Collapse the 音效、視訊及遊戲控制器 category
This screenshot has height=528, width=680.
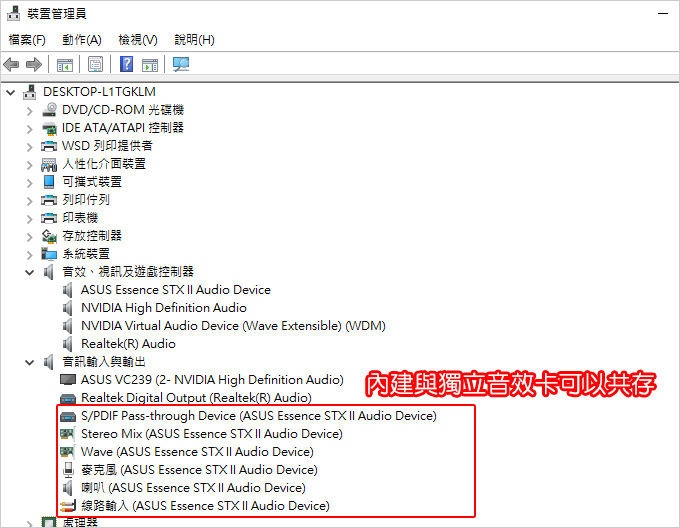(29, 272)
